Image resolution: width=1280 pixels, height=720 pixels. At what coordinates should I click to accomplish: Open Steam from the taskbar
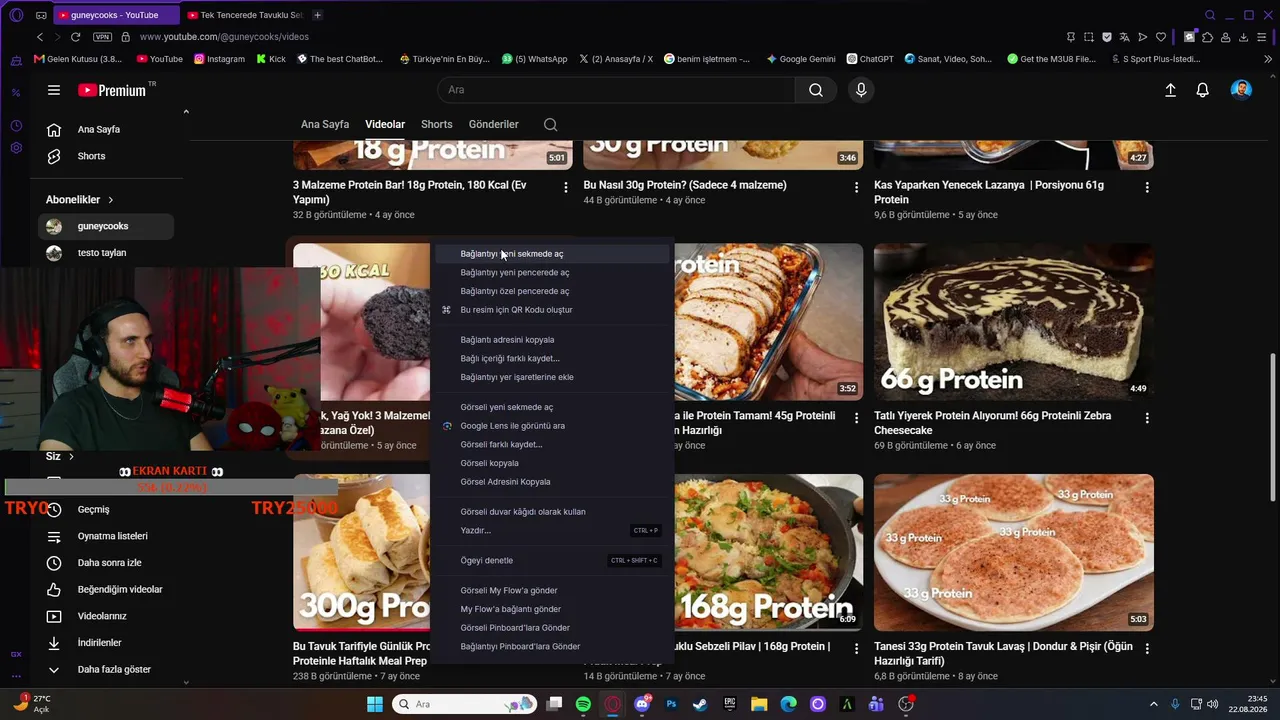pos(700,704)
